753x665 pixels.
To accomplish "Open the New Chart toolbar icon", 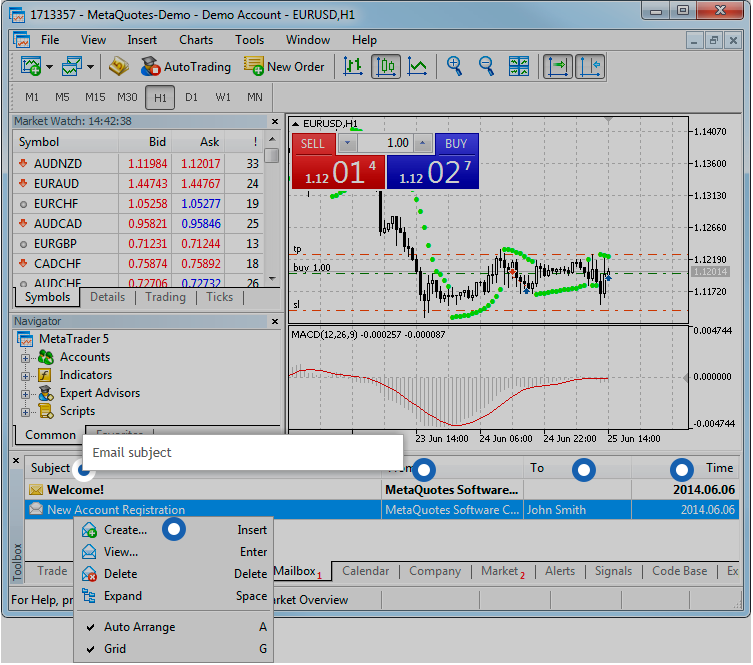I will [31, 66].
